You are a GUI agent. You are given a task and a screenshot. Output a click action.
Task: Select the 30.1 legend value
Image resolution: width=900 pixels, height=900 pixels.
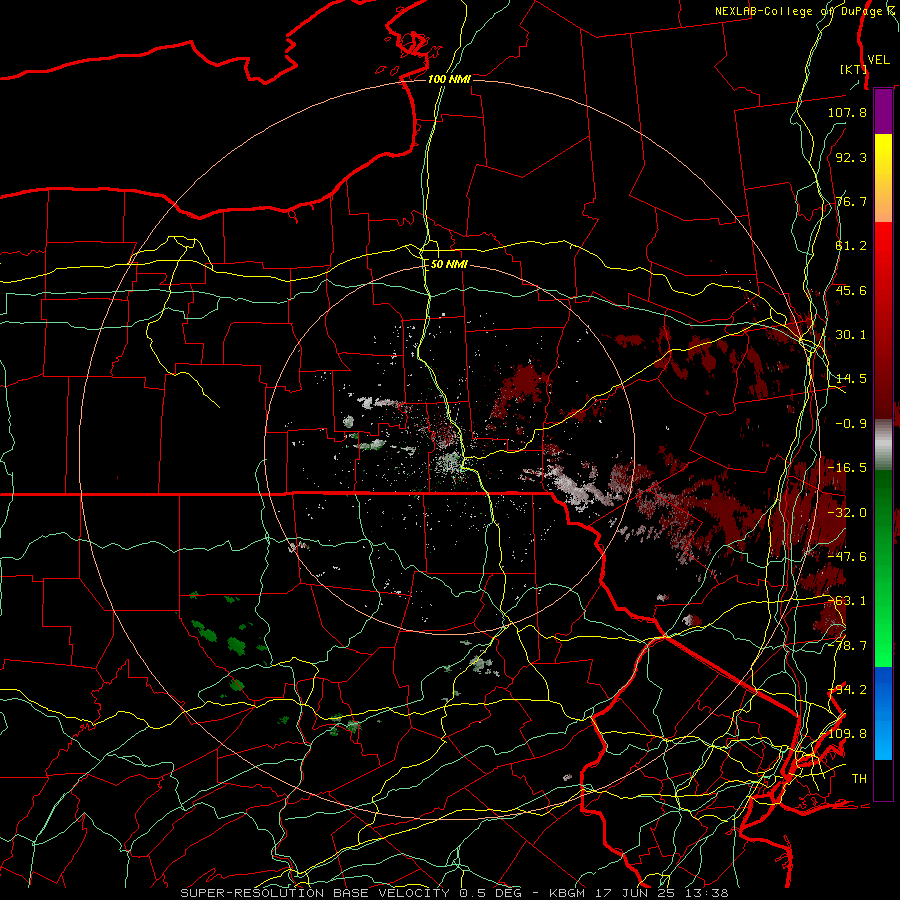pyautogui.click(x=851, y=335)
